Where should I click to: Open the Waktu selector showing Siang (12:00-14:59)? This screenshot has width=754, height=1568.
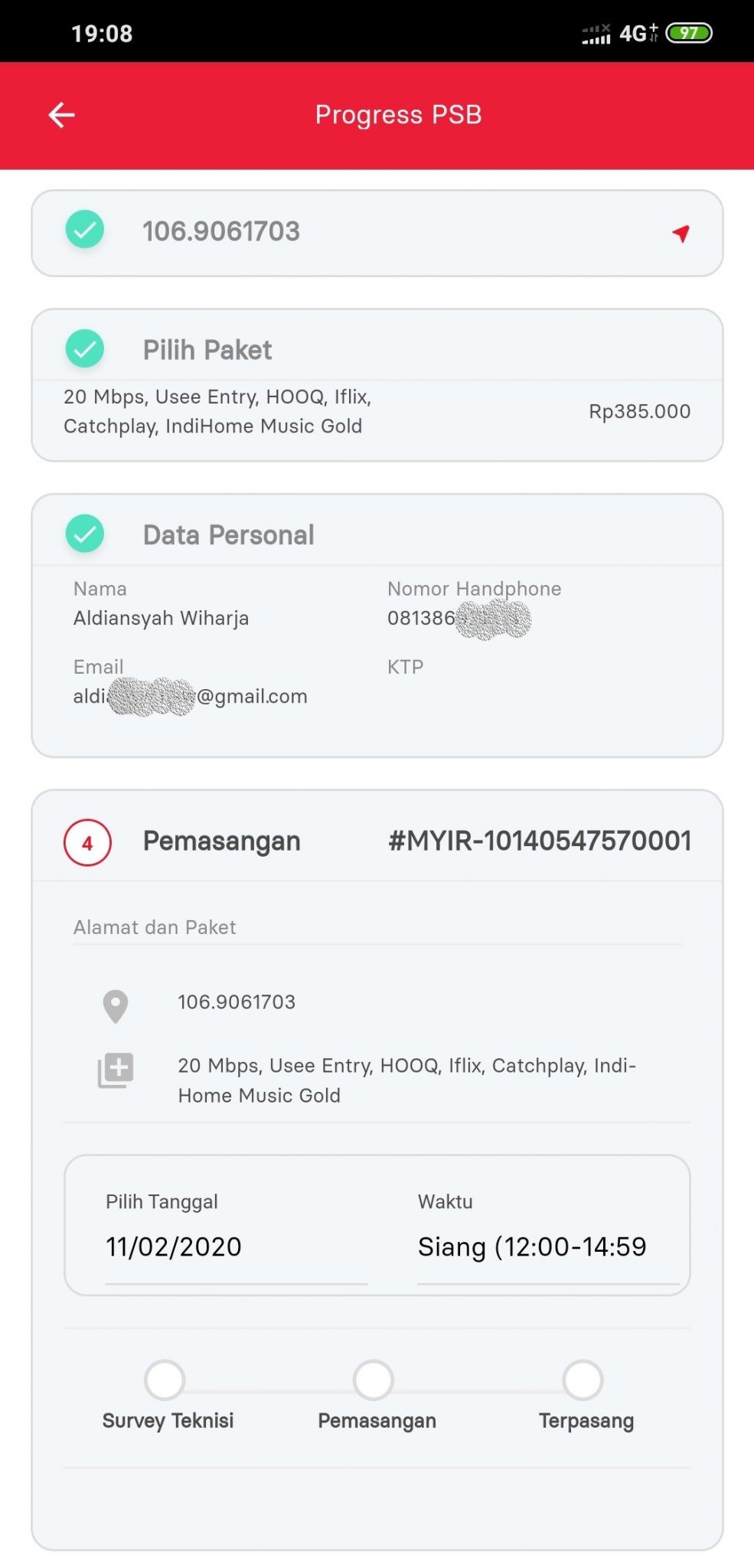tap(534, 1246)
